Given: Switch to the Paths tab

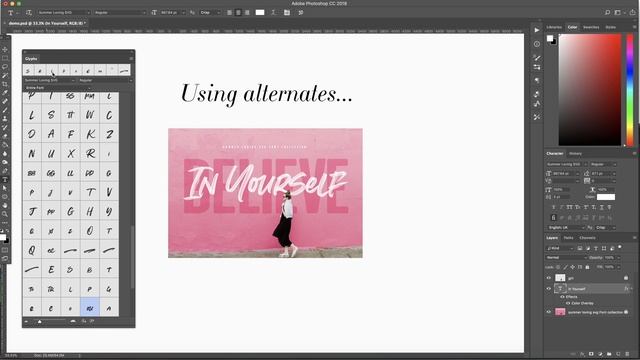Looking at the screenshot, I should tap(568, 238).
